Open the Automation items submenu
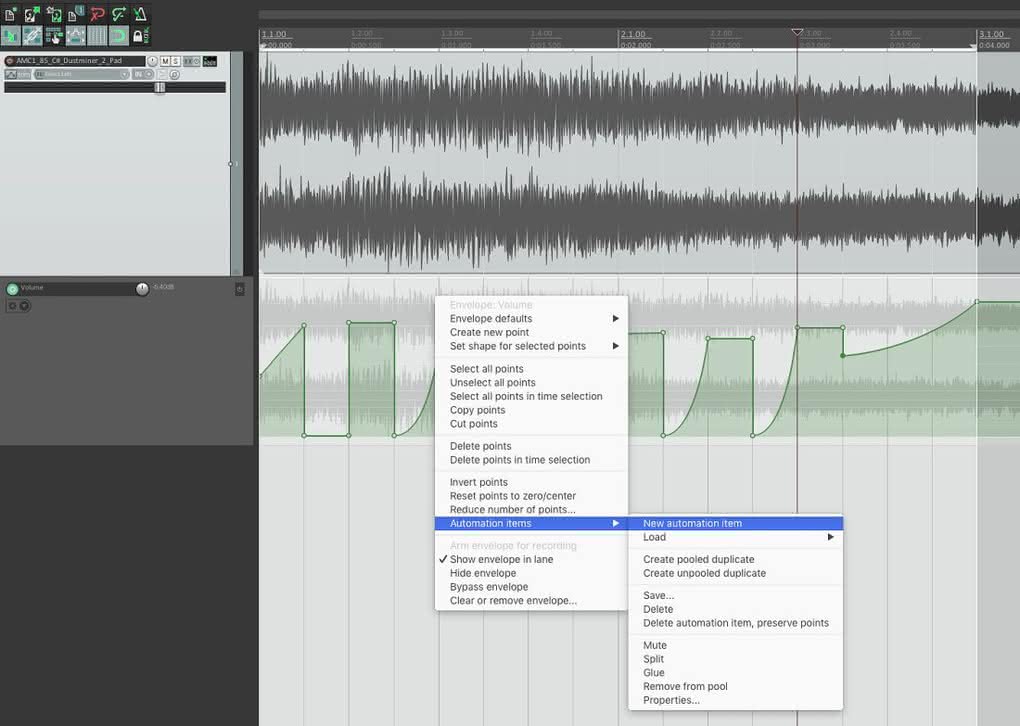The width and height of the screenshot is (1020, 726). coord(531,524)
